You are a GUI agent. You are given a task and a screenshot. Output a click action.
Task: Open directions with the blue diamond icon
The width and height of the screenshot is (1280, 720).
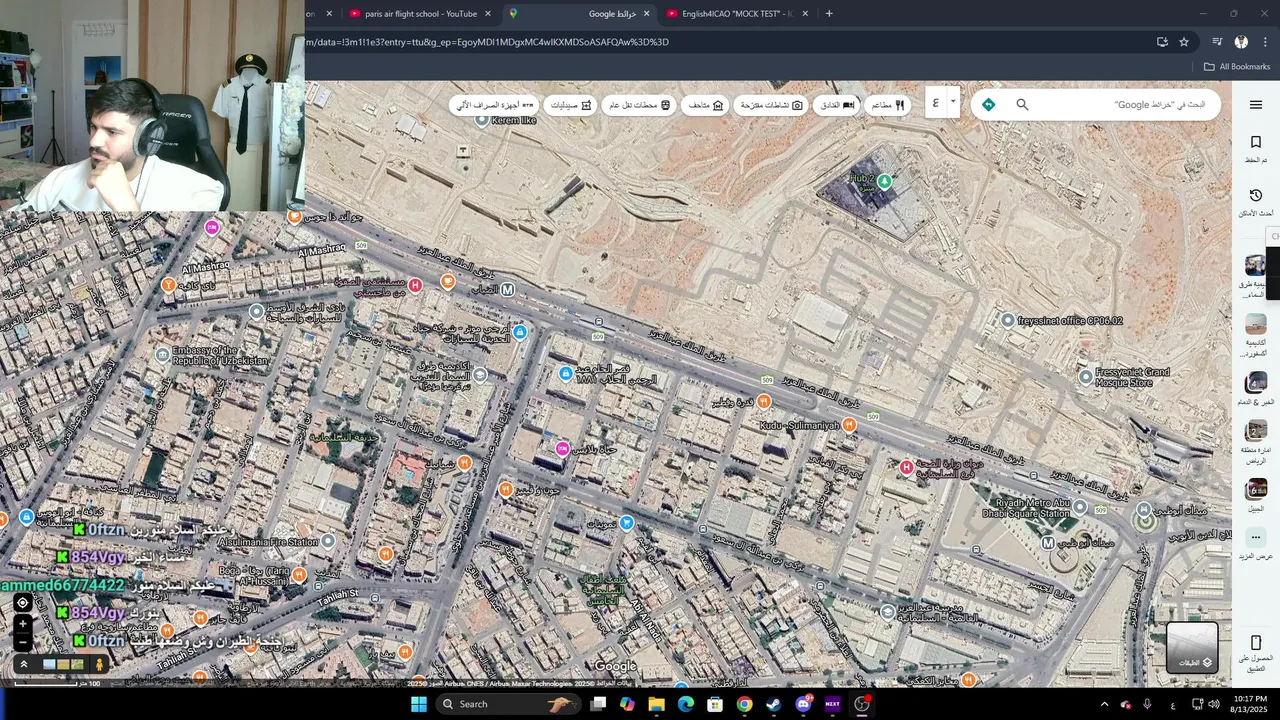[x=988, y=104]
